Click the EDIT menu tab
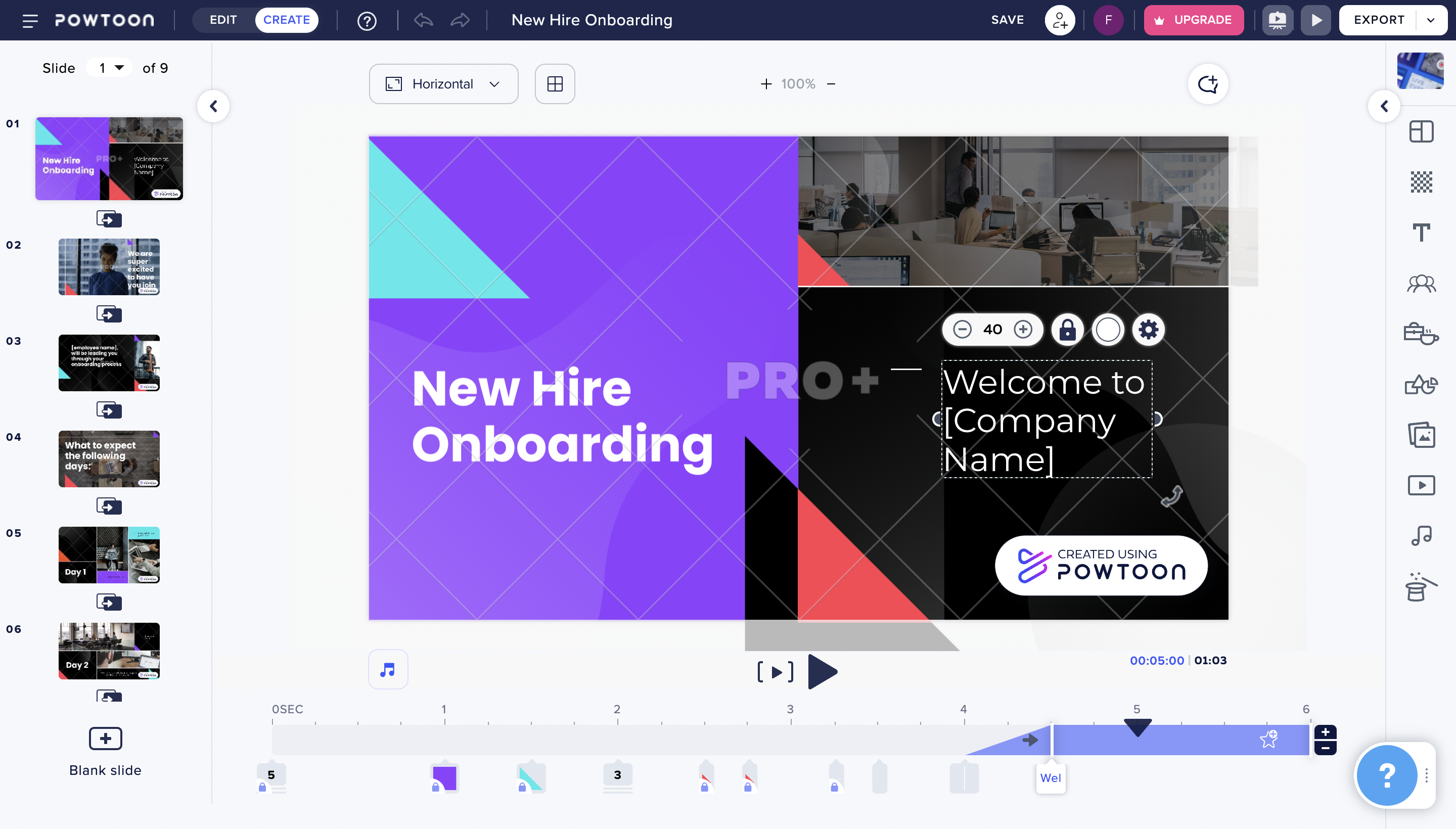The width and height of the screenshot is (1456, 829). (x=223, y=20)
